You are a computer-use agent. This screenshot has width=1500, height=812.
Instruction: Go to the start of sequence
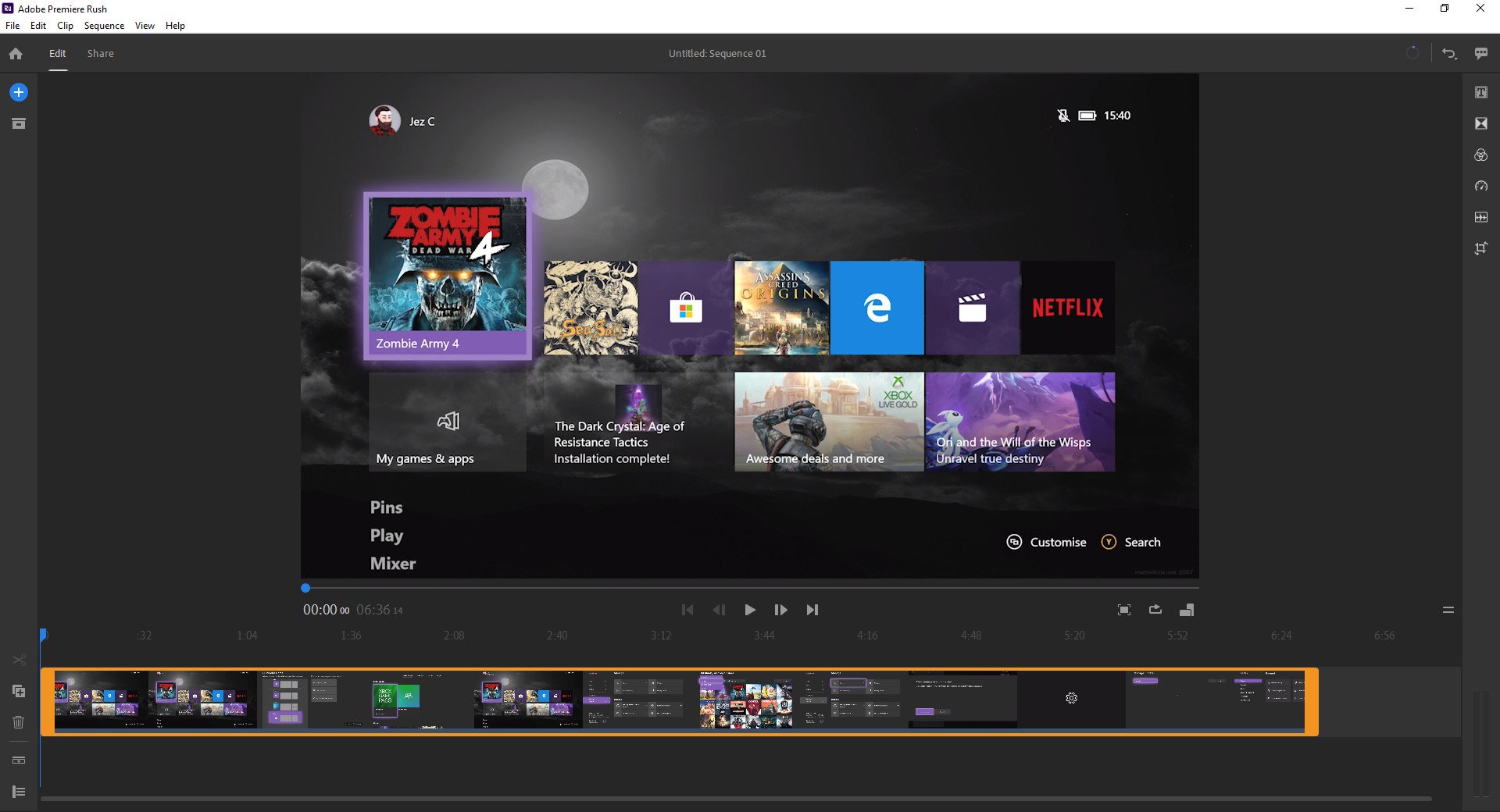(x=687, y=610)
